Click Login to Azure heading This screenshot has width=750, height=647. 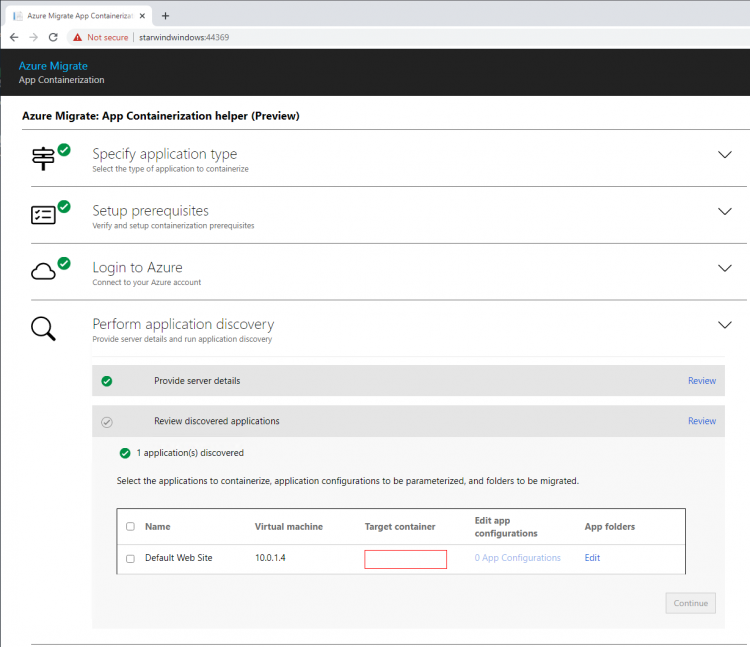coord(137,267)
